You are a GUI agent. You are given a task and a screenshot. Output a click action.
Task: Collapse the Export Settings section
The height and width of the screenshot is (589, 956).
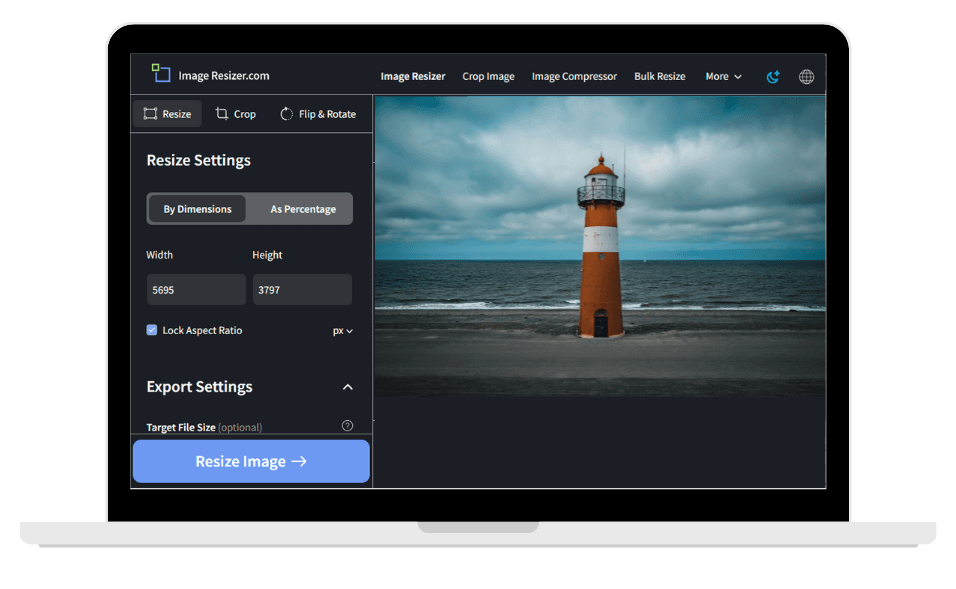(347, 387)
